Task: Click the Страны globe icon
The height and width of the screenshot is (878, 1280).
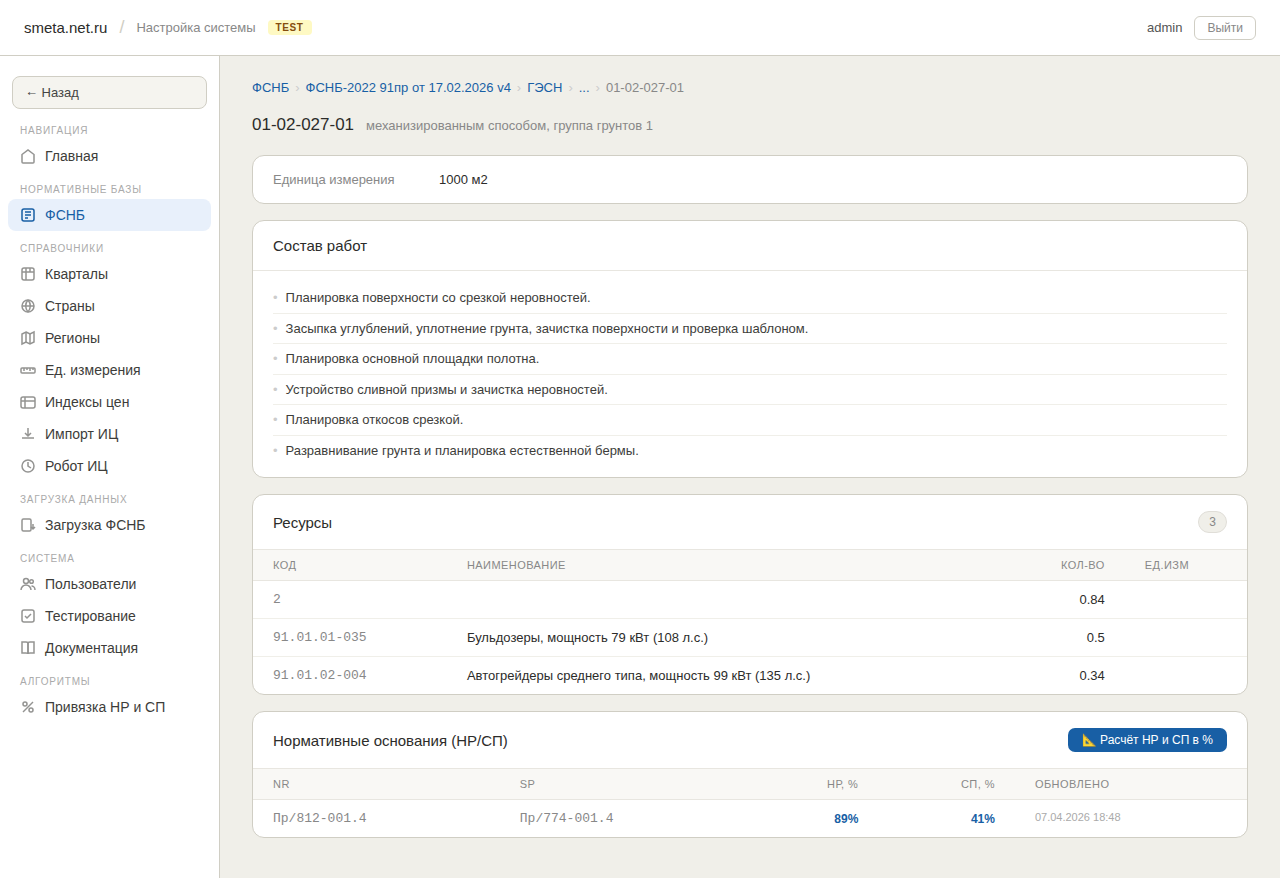Action: tap(28, 305)
